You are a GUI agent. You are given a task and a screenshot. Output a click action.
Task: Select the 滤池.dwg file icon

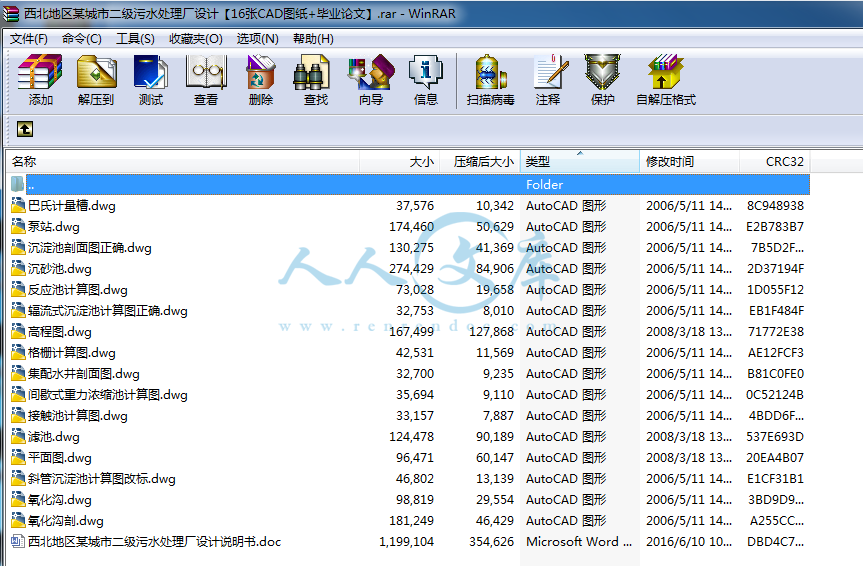[x=18, y=437]
